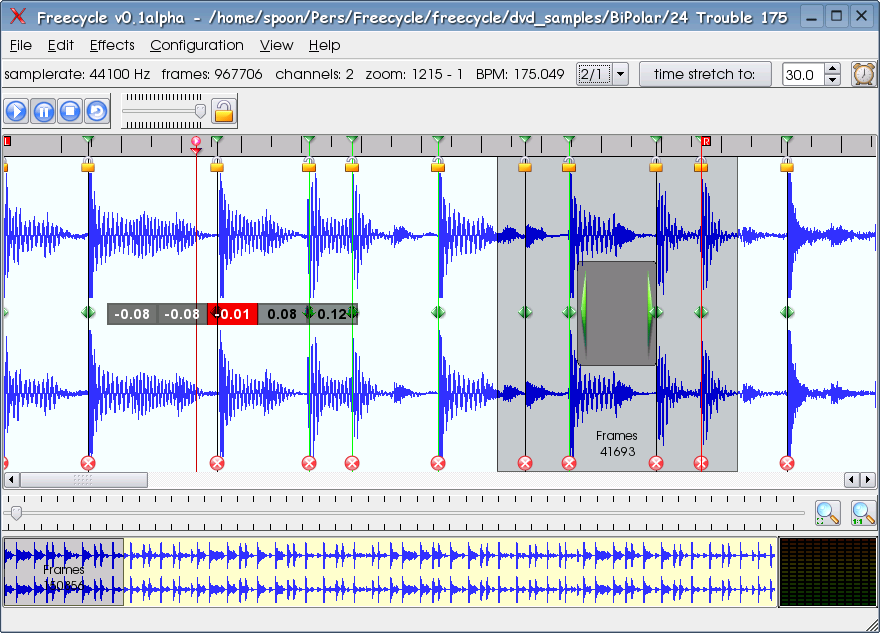Click the zoom slider handle below waveform
This screenshot has height=633, width=880.
coord(15,513)
